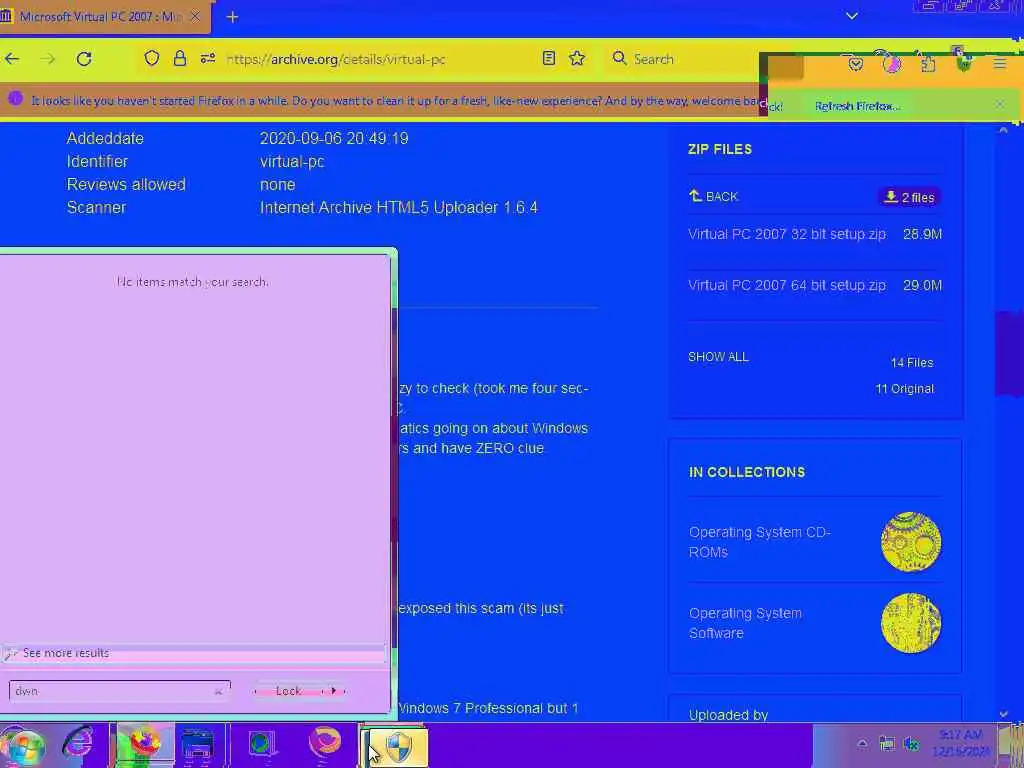Click the volume speaker icon in tray
Viewport: 1024px width, 768px height.
coord(911,744)
